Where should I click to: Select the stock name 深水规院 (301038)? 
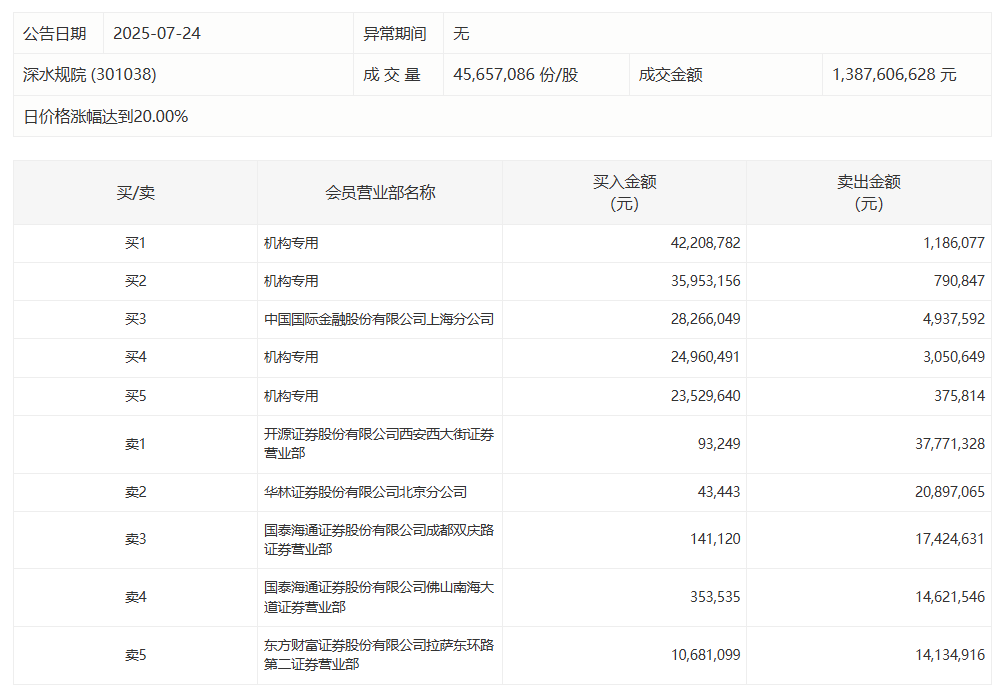click(x=90, y=75)
